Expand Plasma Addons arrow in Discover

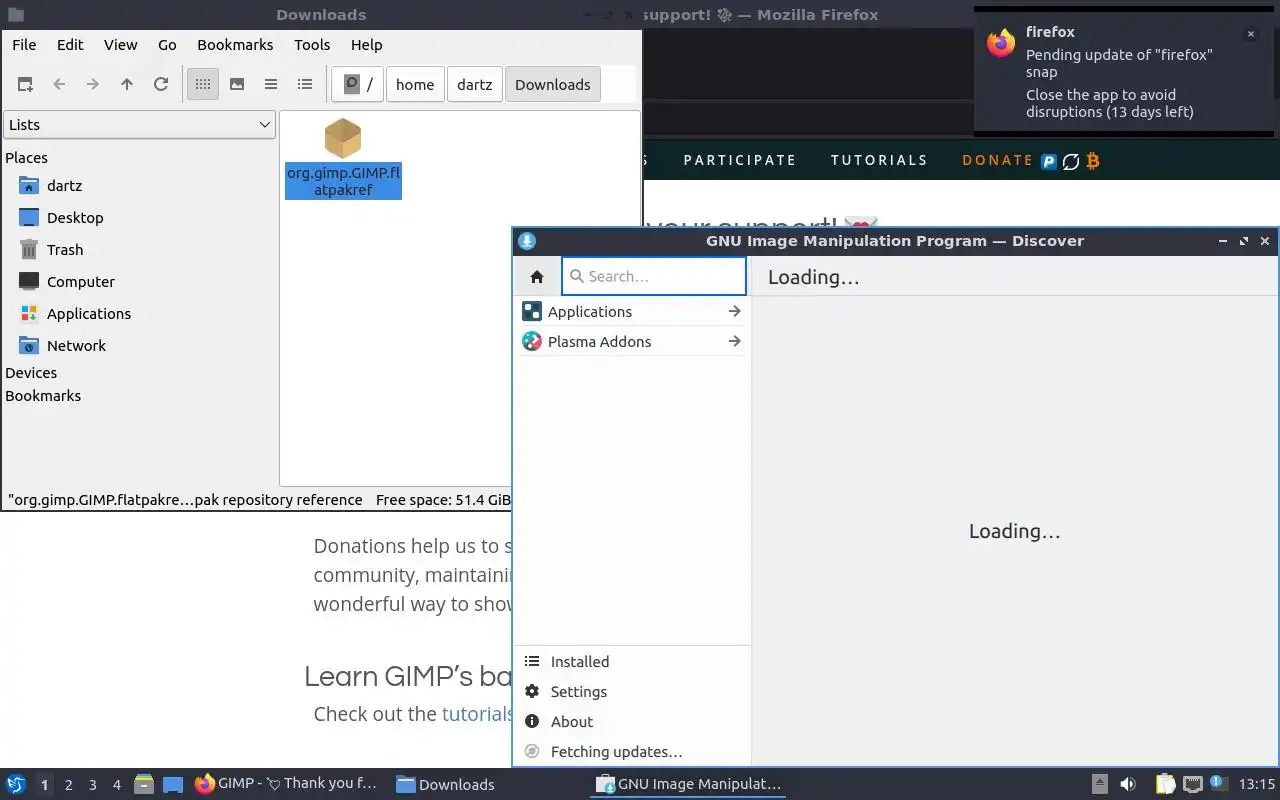734,342
